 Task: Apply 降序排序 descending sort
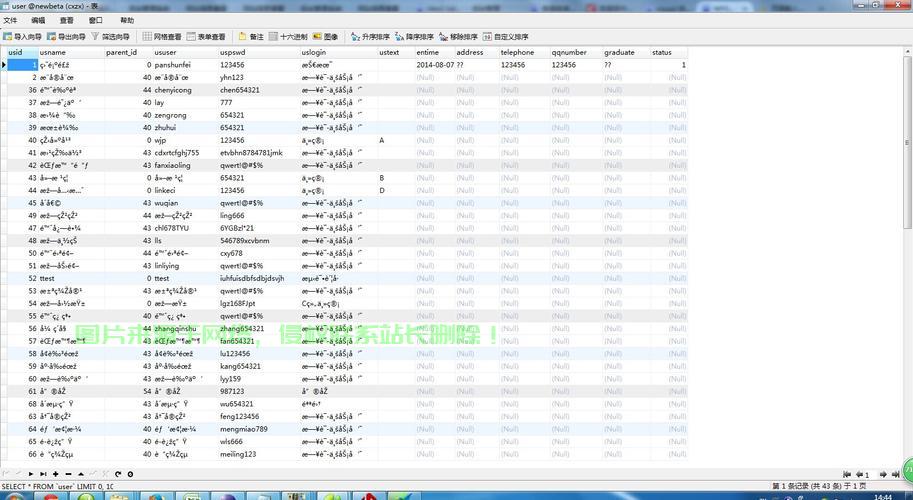pos(414,37)
